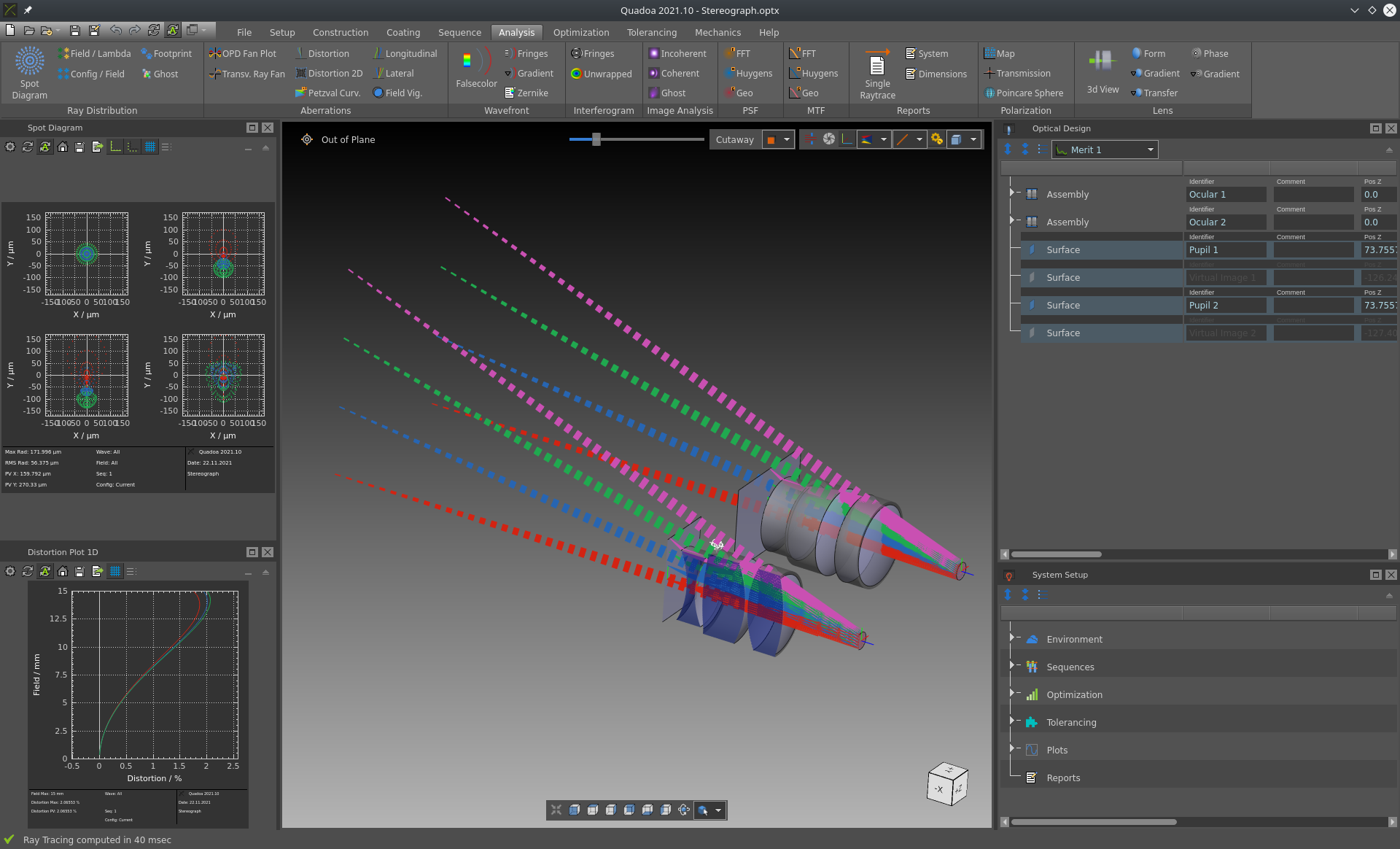1400x849 pixels.
Task: Open the orange line style dropdown
Action: click(910, 139)
